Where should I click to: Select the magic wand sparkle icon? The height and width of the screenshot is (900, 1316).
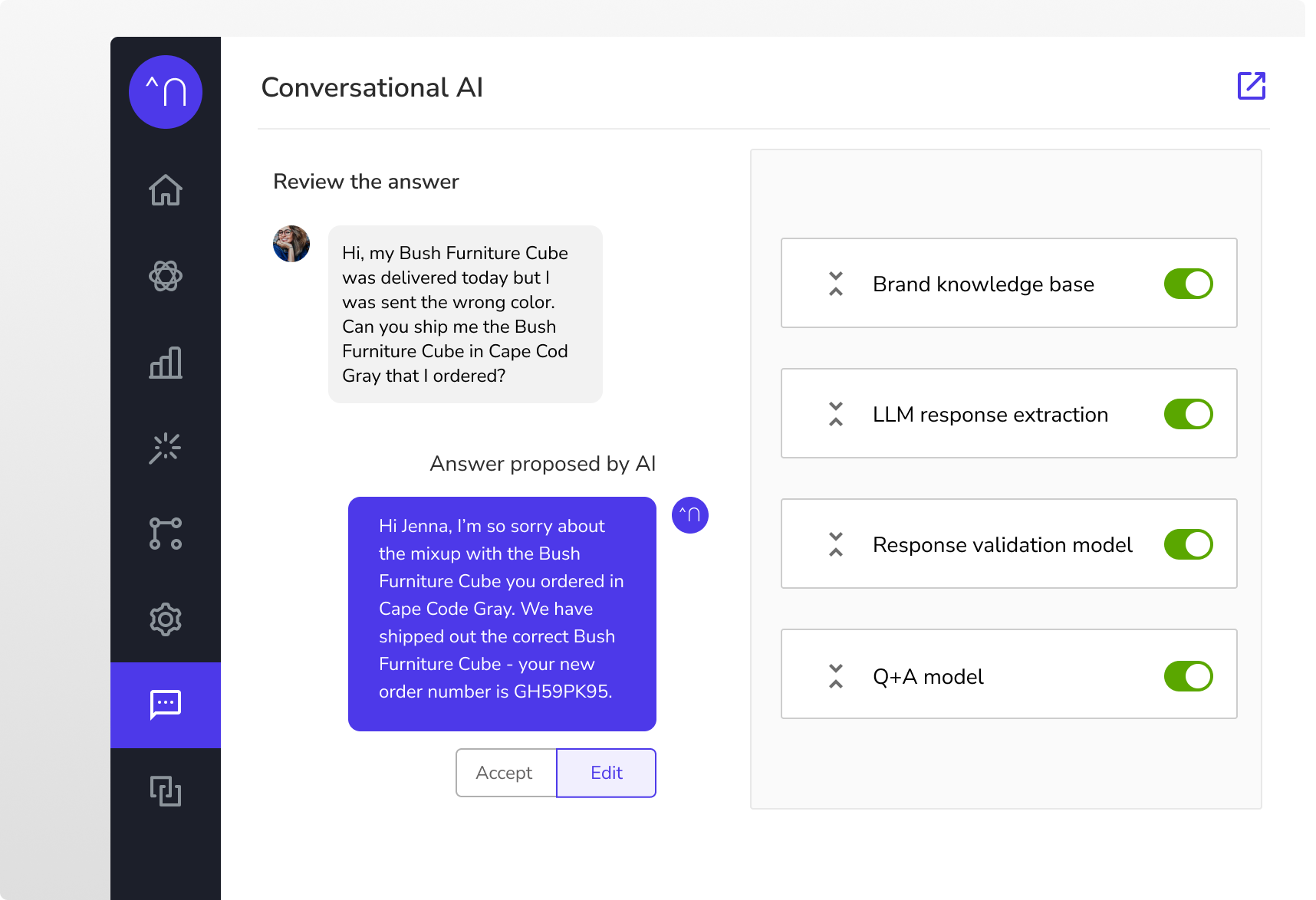[x=166, y=448]
